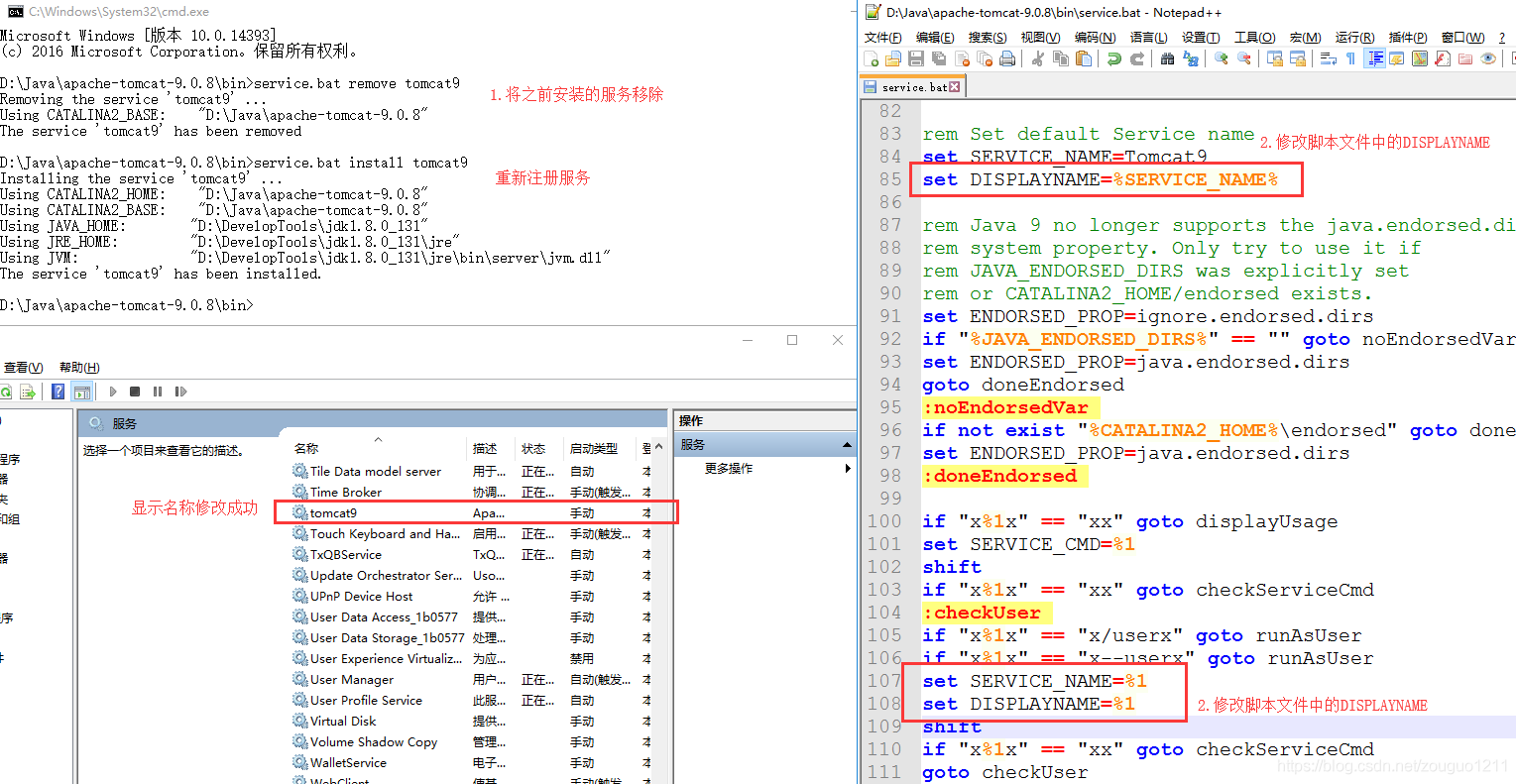Close the service.bat tab

(955, 87)
